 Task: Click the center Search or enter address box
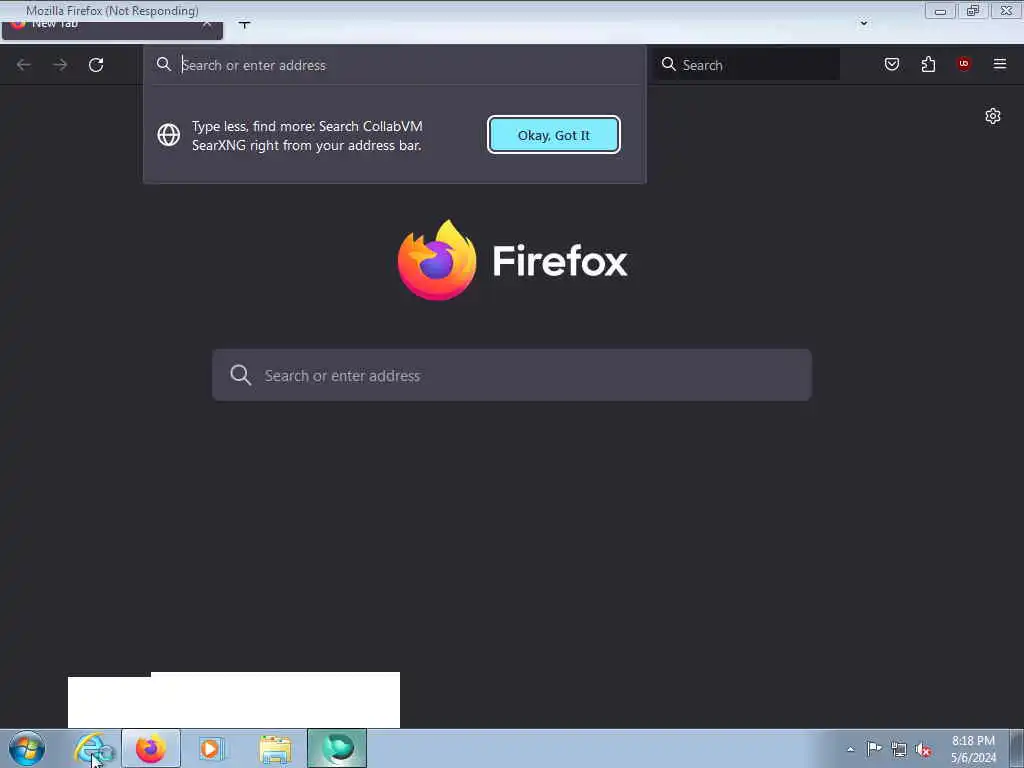point(512,375)
